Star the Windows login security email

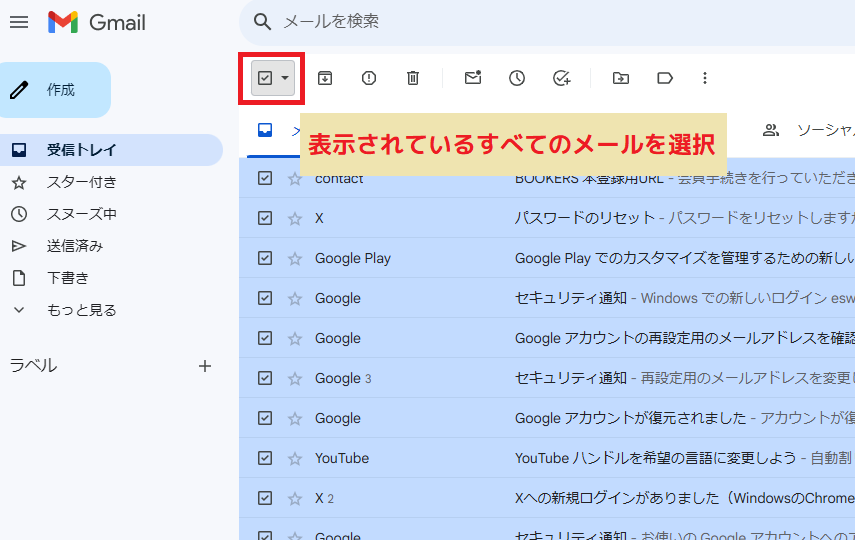[295, 298]
